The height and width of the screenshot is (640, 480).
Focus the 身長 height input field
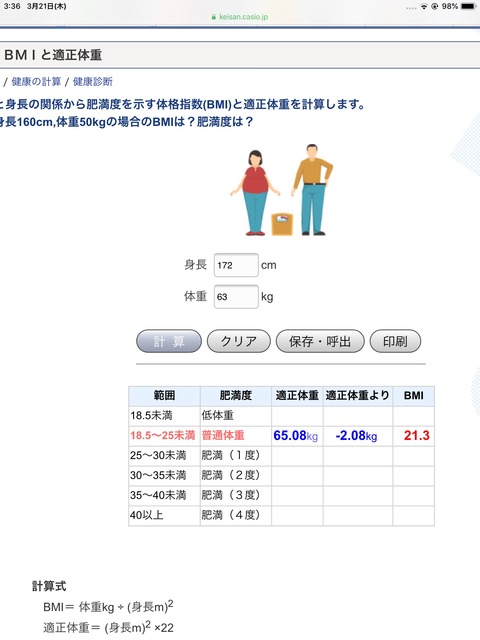coord(236,265)
